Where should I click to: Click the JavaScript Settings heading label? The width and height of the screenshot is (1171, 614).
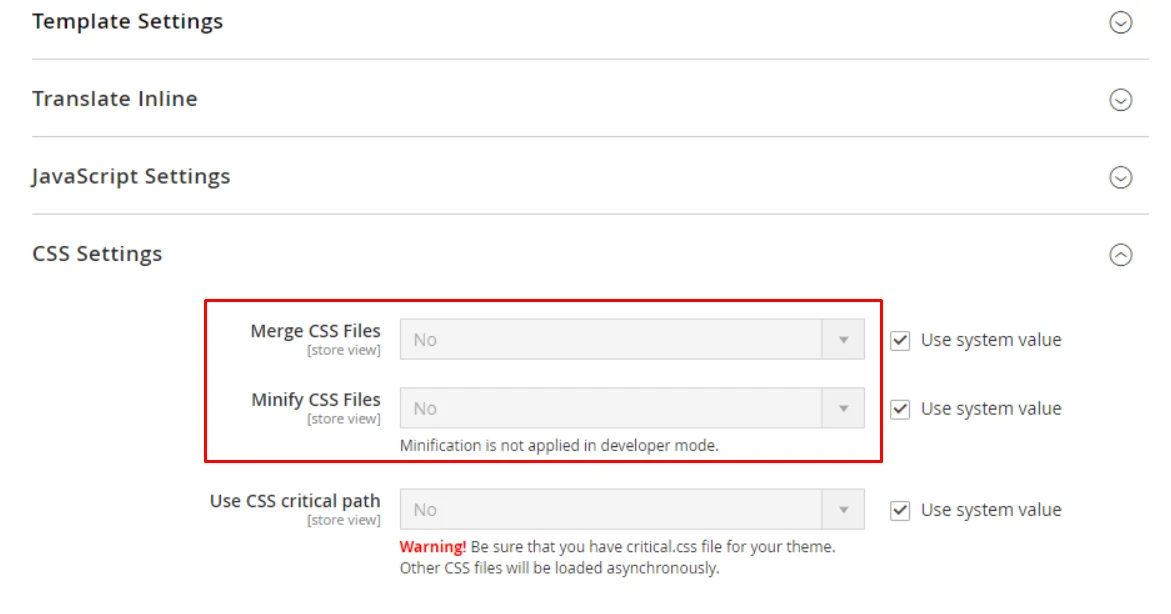pyautogui.click(x=132, y=177)
